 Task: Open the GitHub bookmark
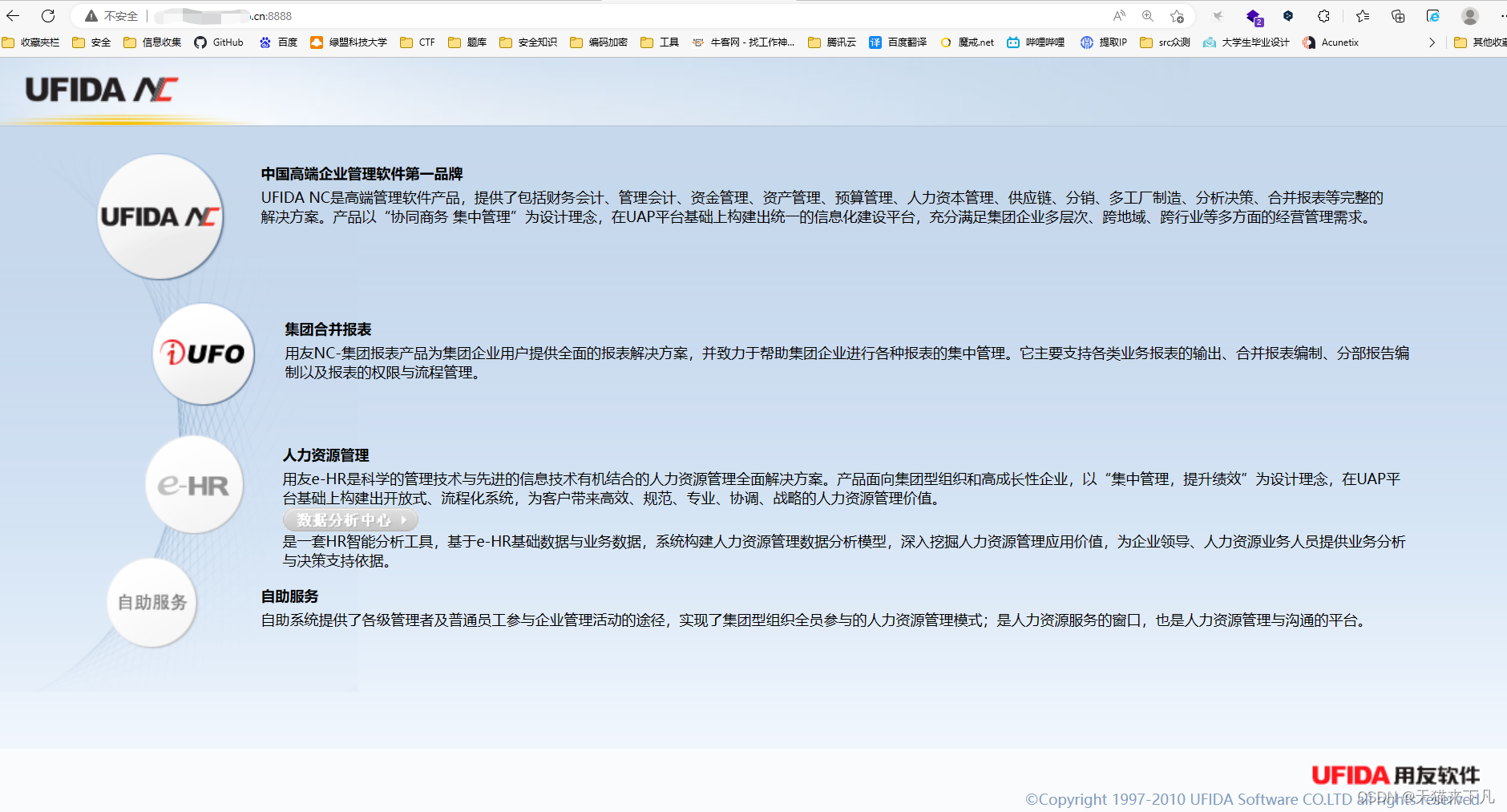(x=219, y=42)
